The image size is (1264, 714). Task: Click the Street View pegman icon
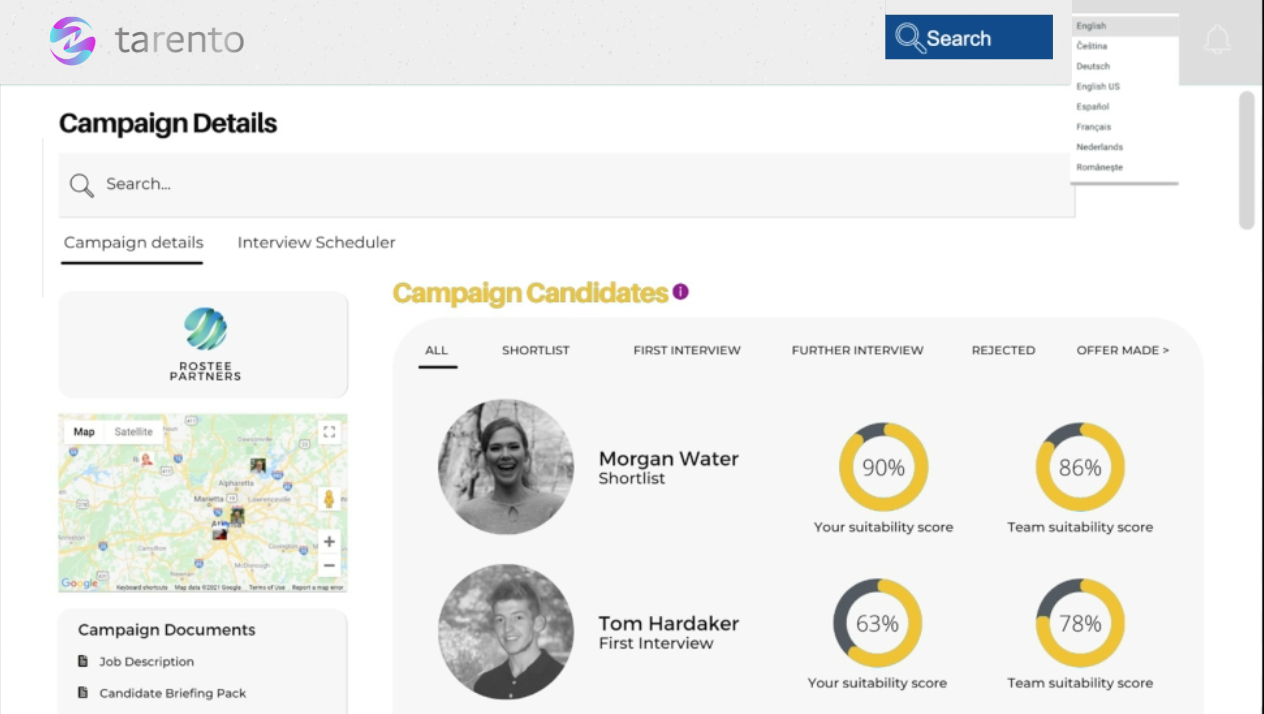pos(328,499)
